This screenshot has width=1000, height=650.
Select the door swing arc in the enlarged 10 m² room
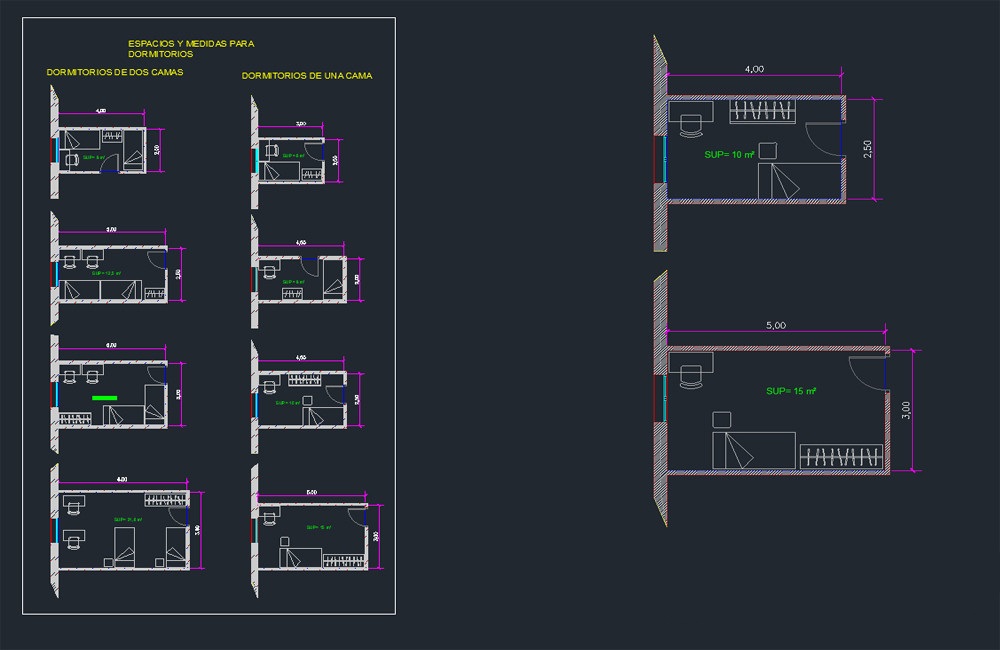click(x=823, y=140)
